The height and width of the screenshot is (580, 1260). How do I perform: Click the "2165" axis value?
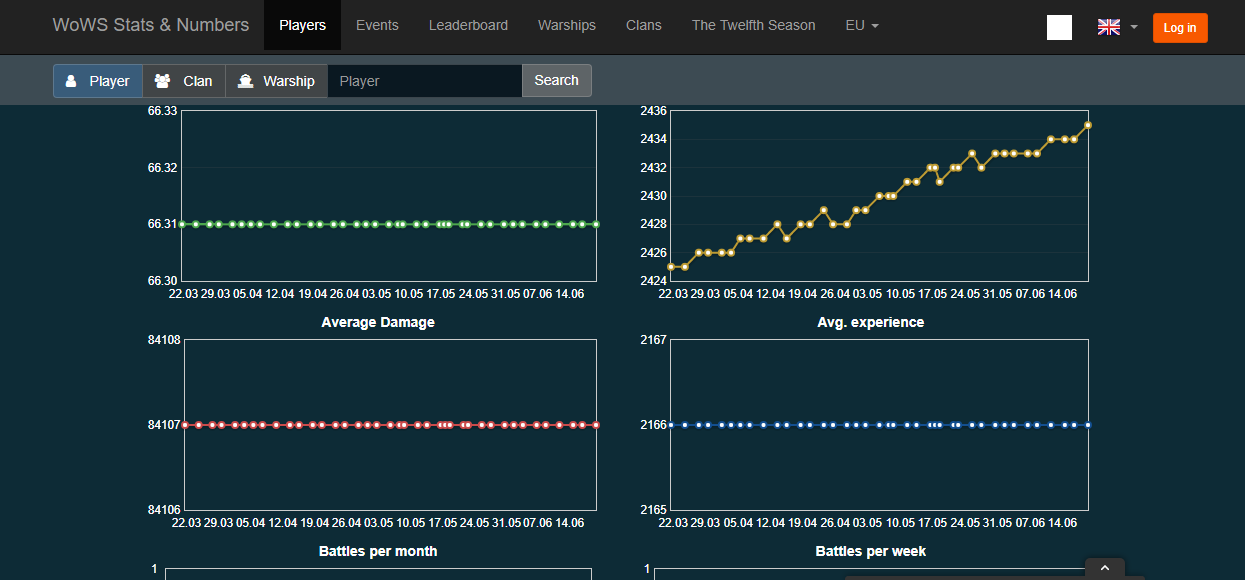(x=653, y=510)
